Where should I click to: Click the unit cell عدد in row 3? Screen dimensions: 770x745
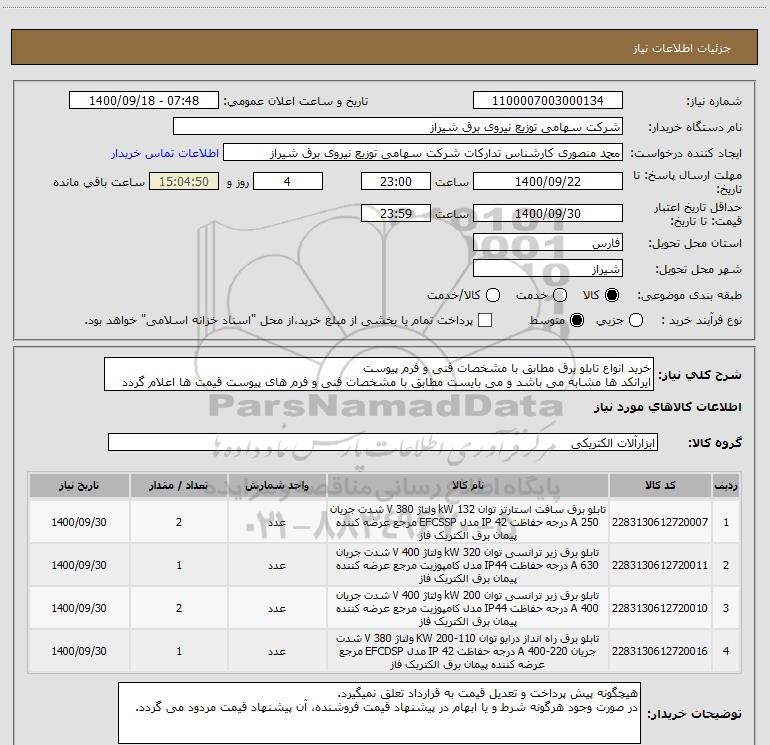coord(277,608)
